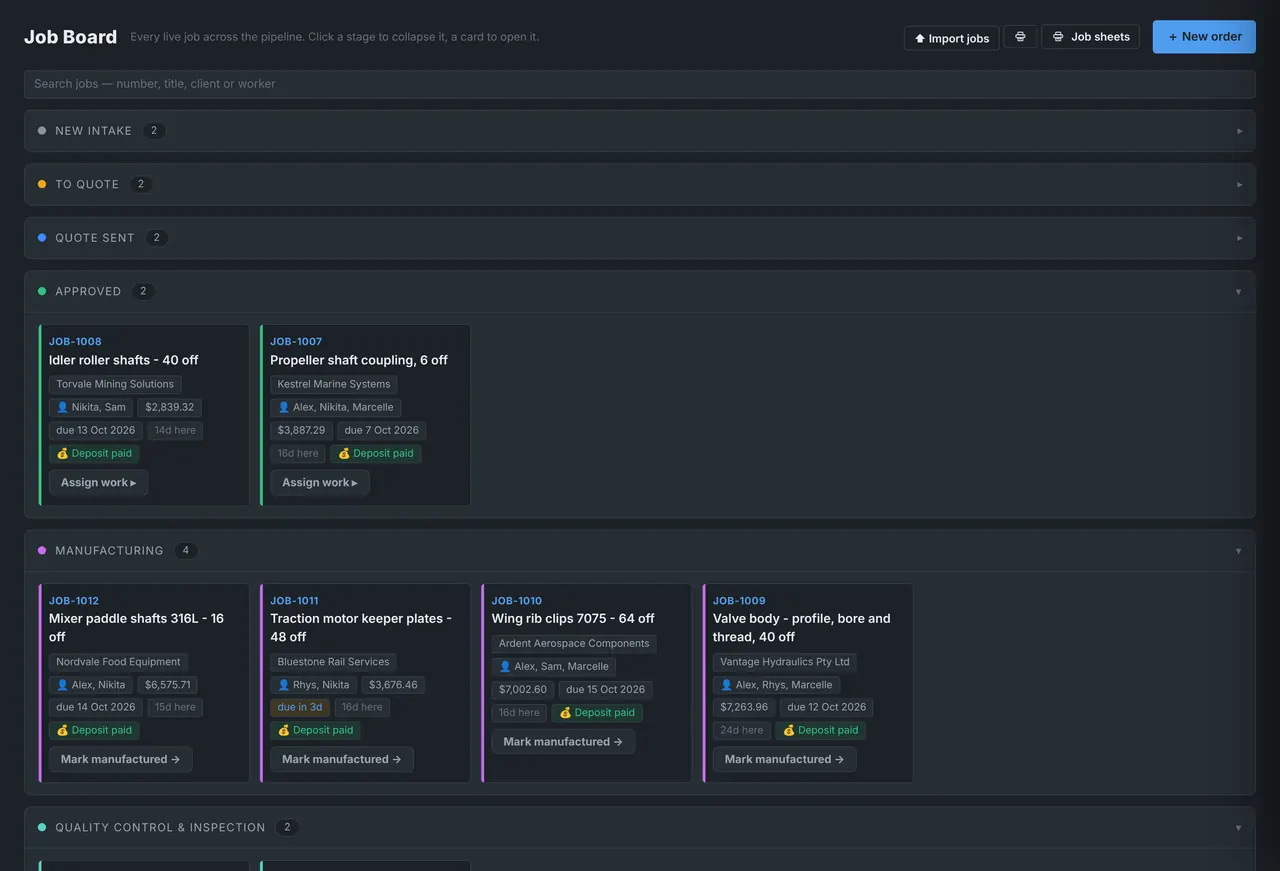Screen dimensions: 1280x871
Task: Open job link JOB-1008
Action: 75,342
